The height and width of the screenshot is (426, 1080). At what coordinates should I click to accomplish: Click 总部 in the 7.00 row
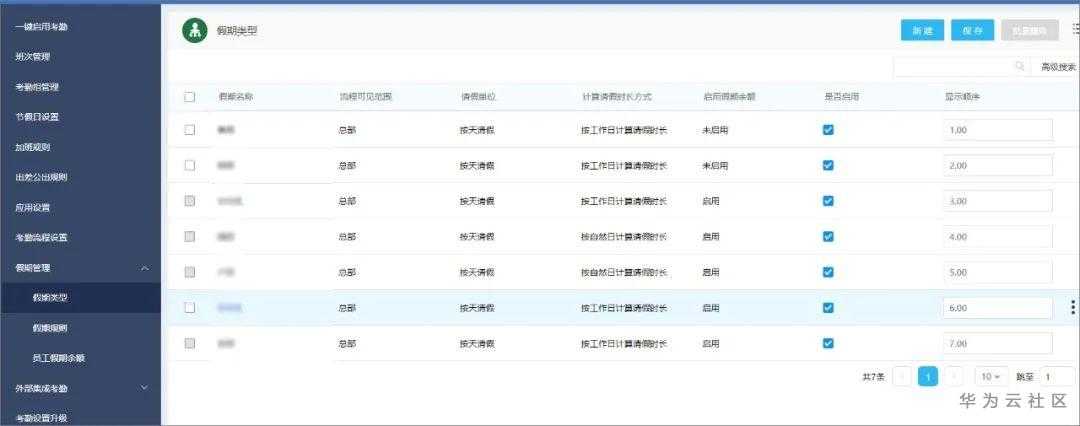[347, 343]
